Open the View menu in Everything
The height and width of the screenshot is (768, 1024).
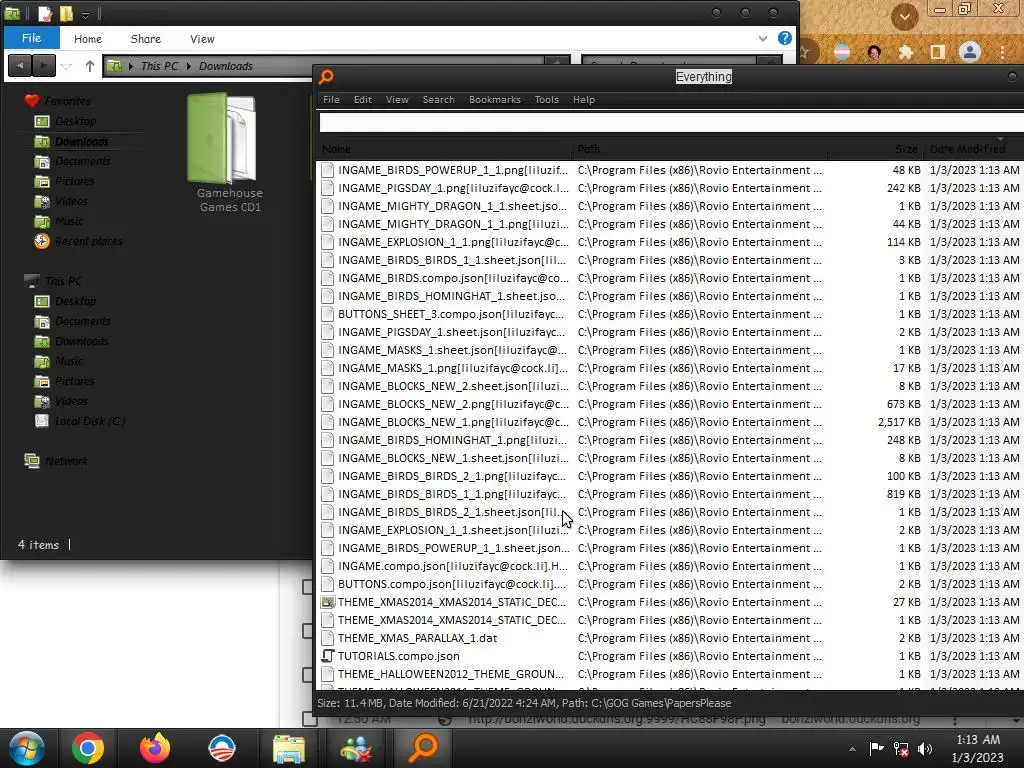click(x=397, y=100)
